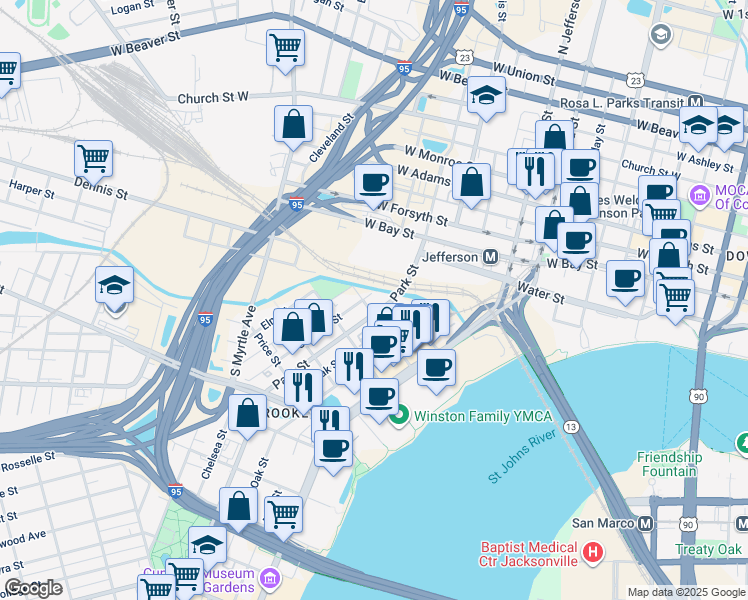
Task: Select the Jefferson metro station icon
Action: tap(491, 256)
